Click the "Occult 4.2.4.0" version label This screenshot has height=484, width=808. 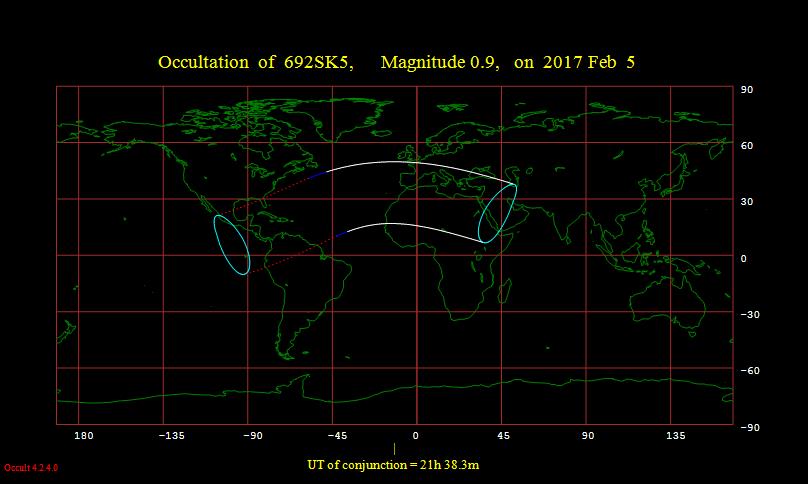pos(31,468)
